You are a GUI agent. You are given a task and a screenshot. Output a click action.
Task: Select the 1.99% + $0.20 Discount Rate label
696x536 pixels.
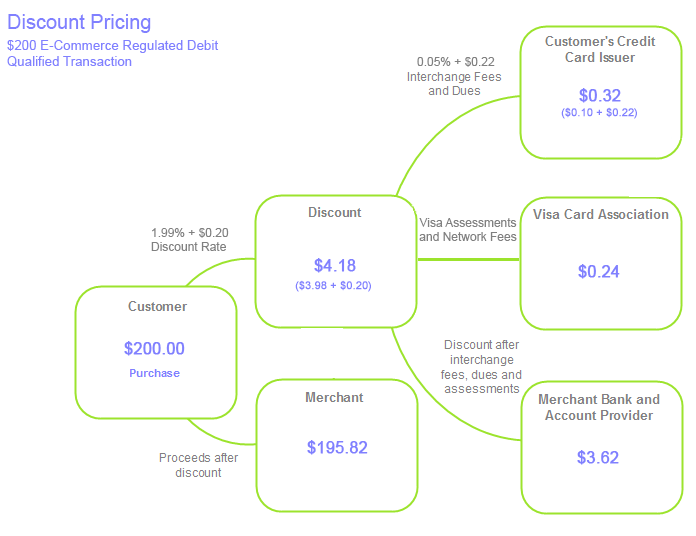190,240
